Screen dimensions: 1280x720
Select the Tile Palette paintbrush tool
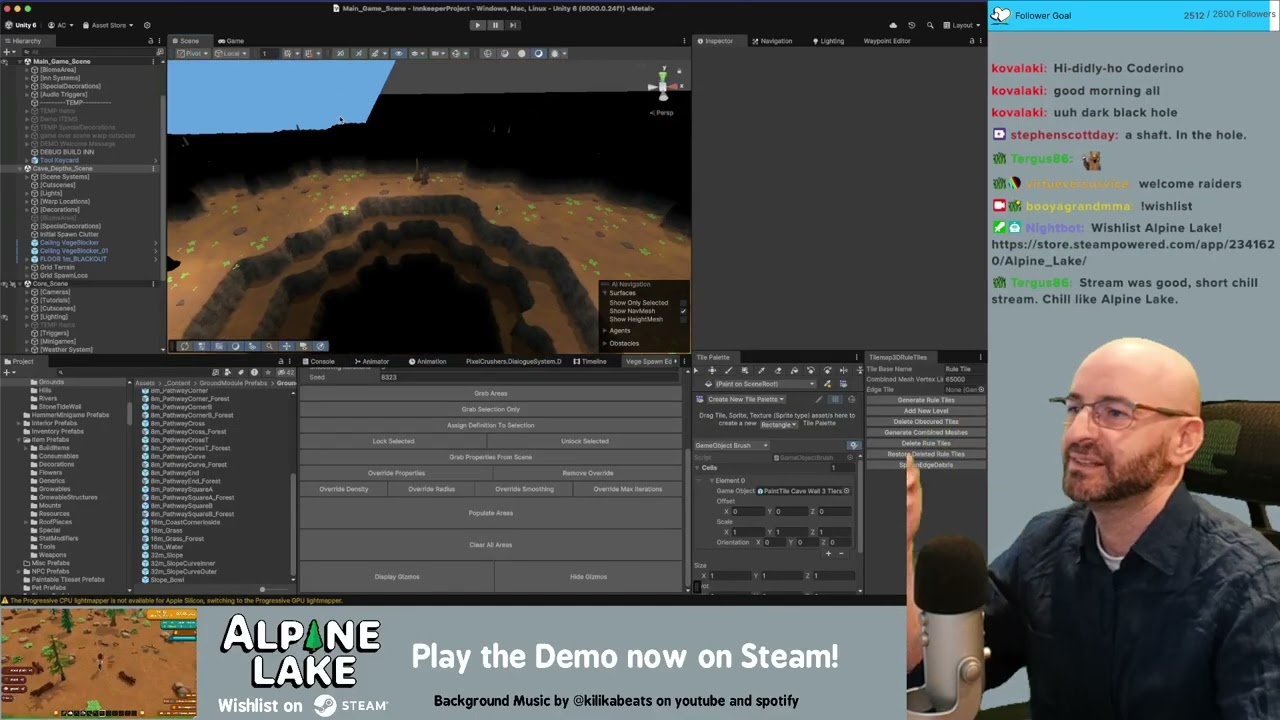coord(729,371)
